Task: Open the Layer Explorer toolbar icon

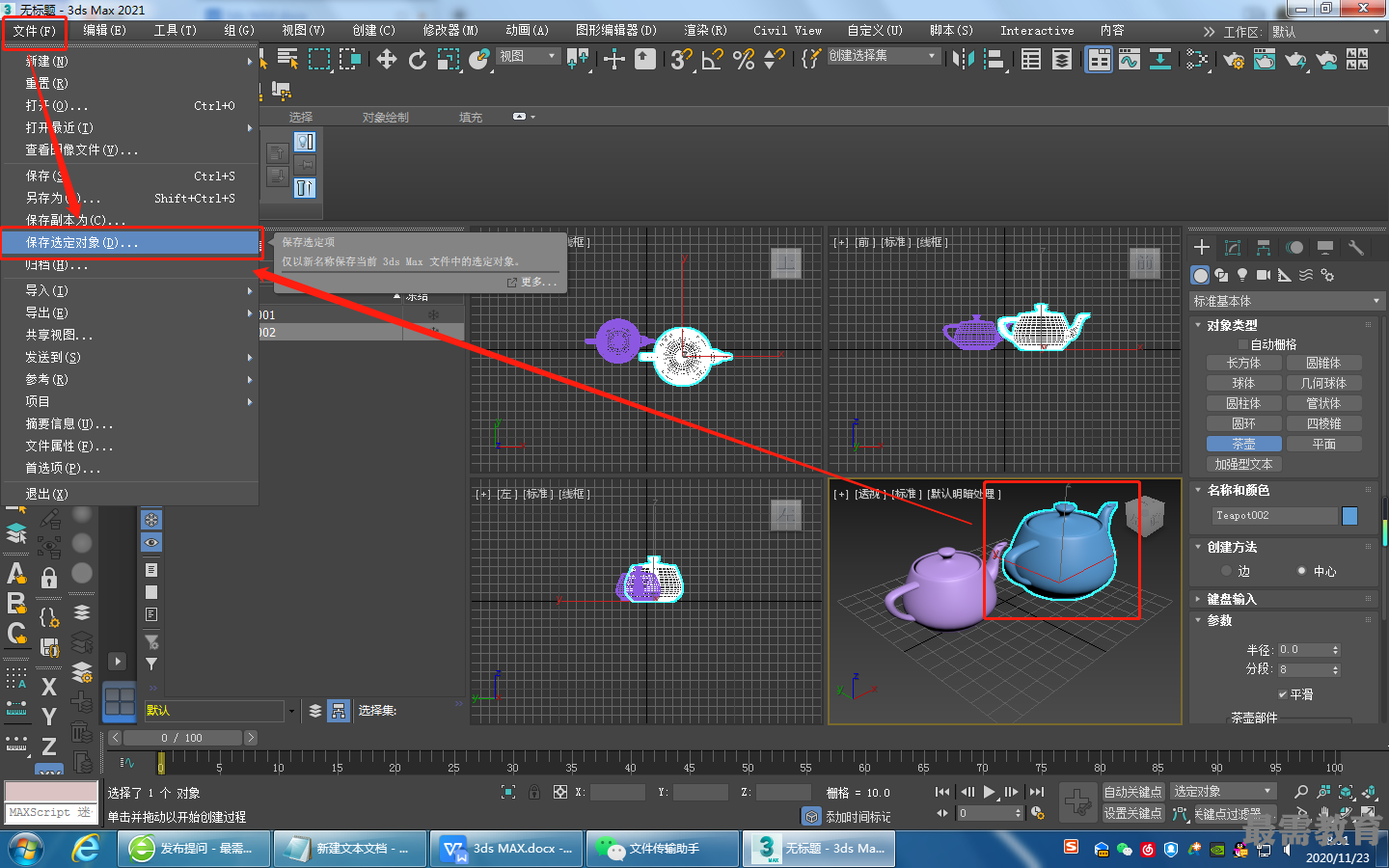Action: (x=1062, y=60)
